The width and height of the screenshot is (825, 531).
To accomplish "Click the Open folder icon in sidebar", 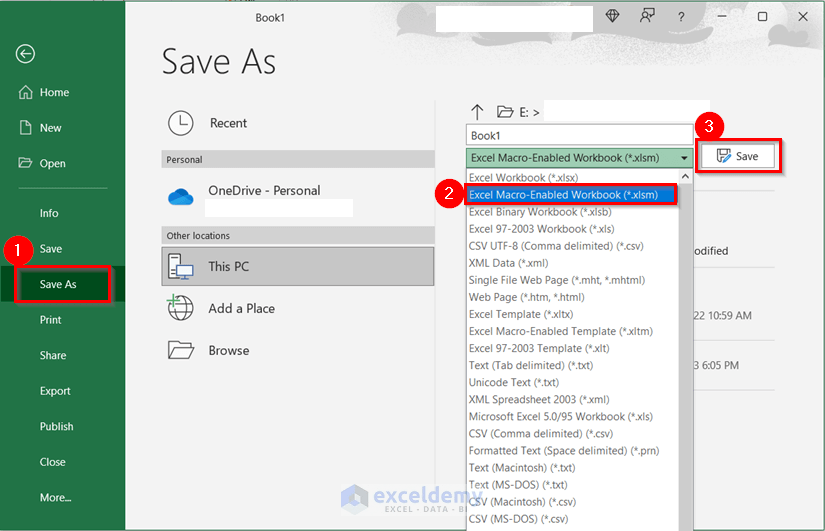I will coord(25,163).
